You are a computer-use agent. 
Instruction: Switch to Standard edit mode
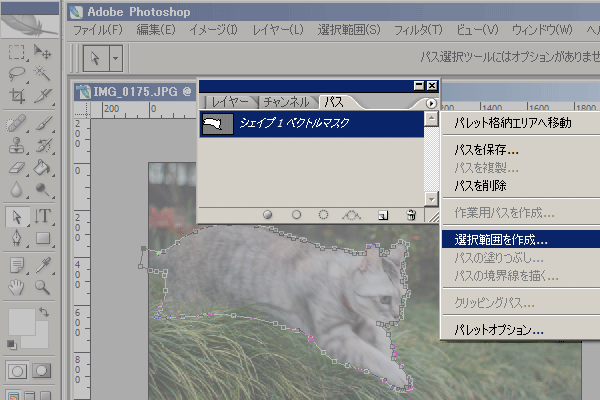pyautogui.click(x=17, y=370)
